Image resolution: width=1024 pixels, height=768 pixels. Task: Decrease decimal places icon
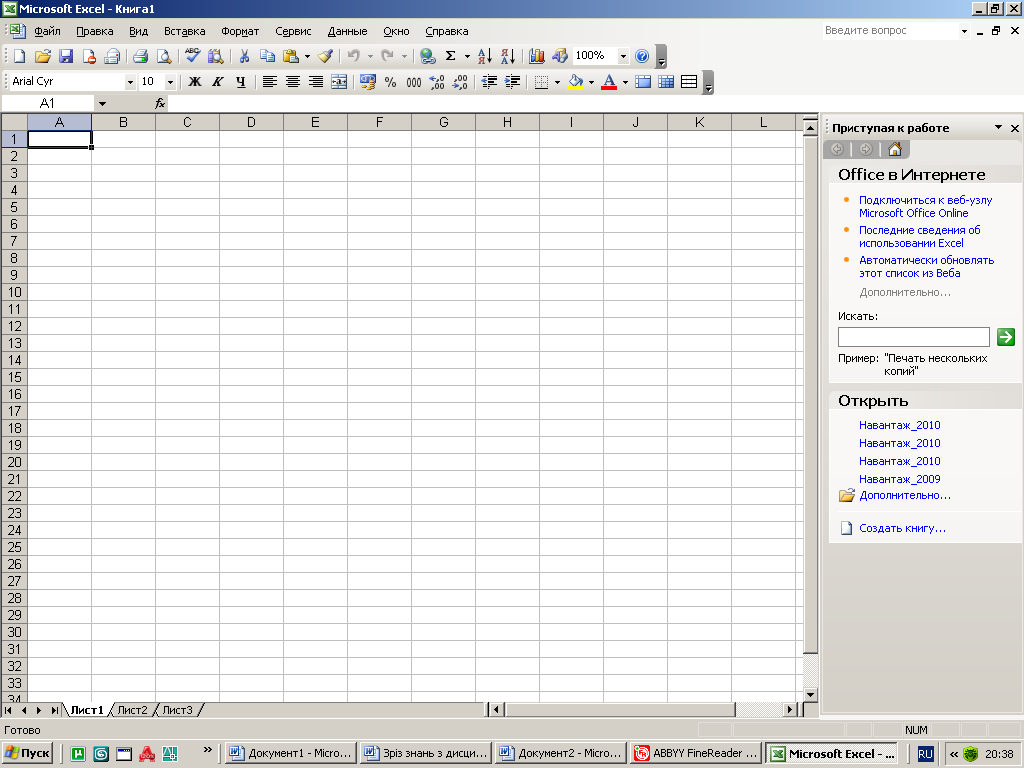pos(460,82)
